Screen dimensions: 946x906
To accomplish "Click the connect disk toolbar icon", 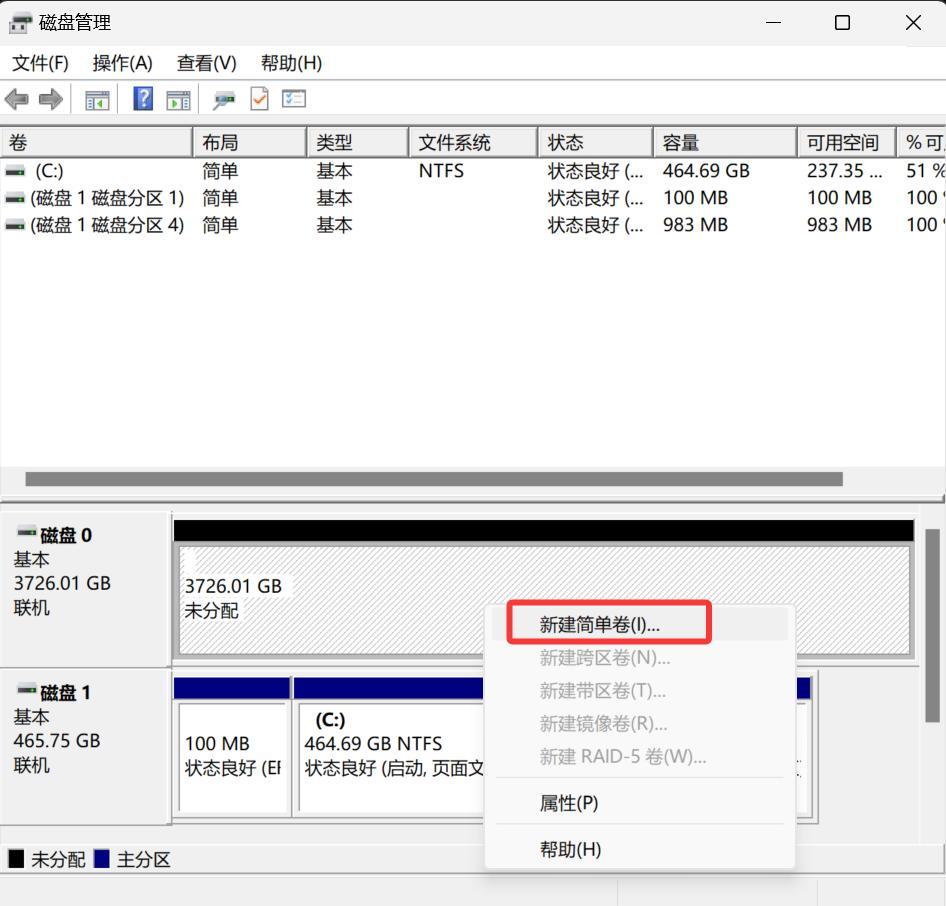I will [x=224, y=100].
